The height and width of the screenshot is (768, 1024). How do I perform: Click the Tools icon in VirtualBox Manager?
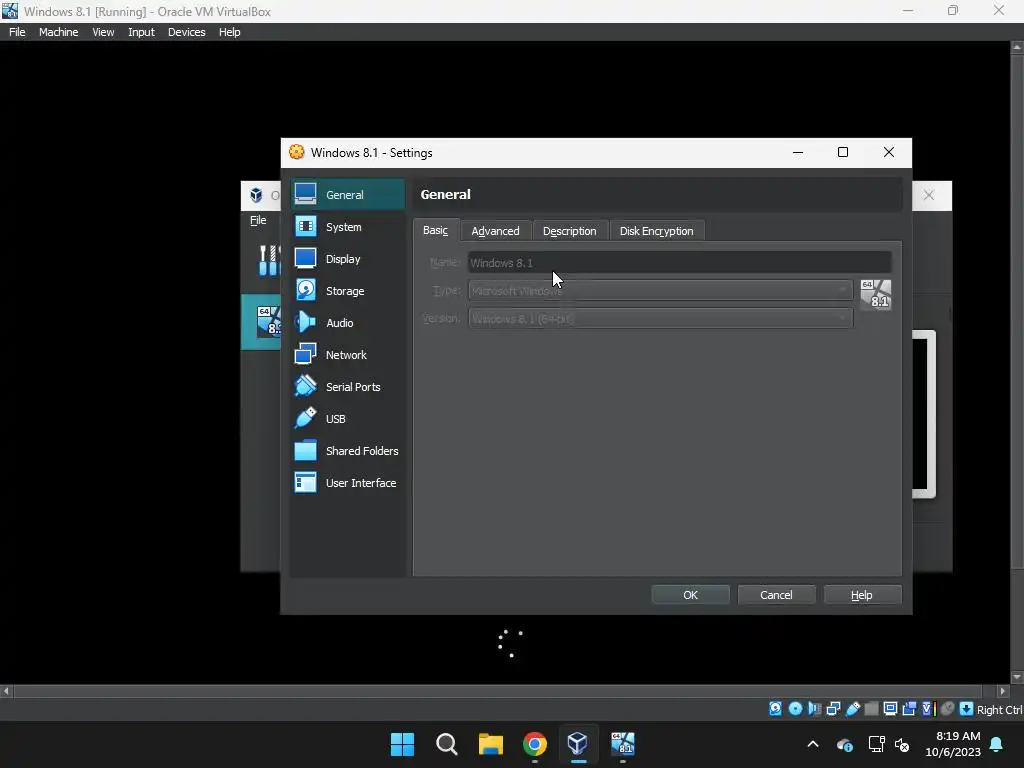[268, 260]
